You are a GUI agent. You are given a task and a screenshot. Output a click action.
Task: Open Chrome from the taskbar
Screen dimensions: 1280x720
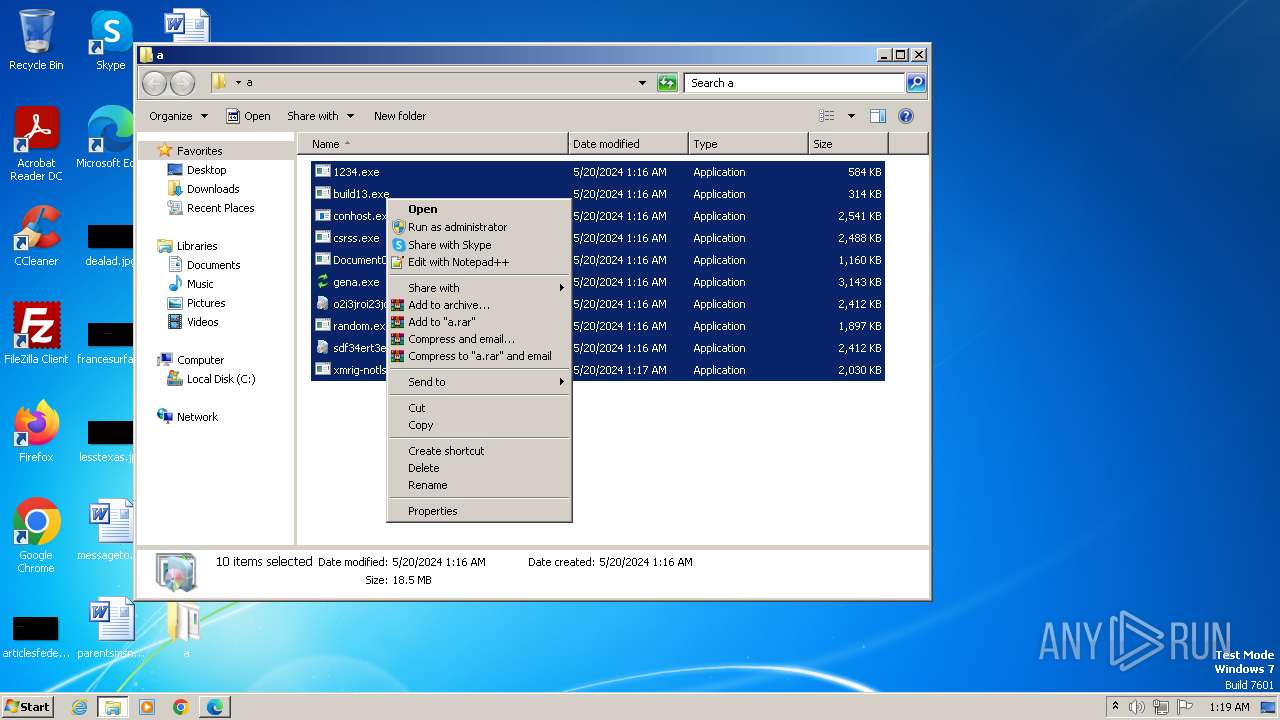(181, 707)
